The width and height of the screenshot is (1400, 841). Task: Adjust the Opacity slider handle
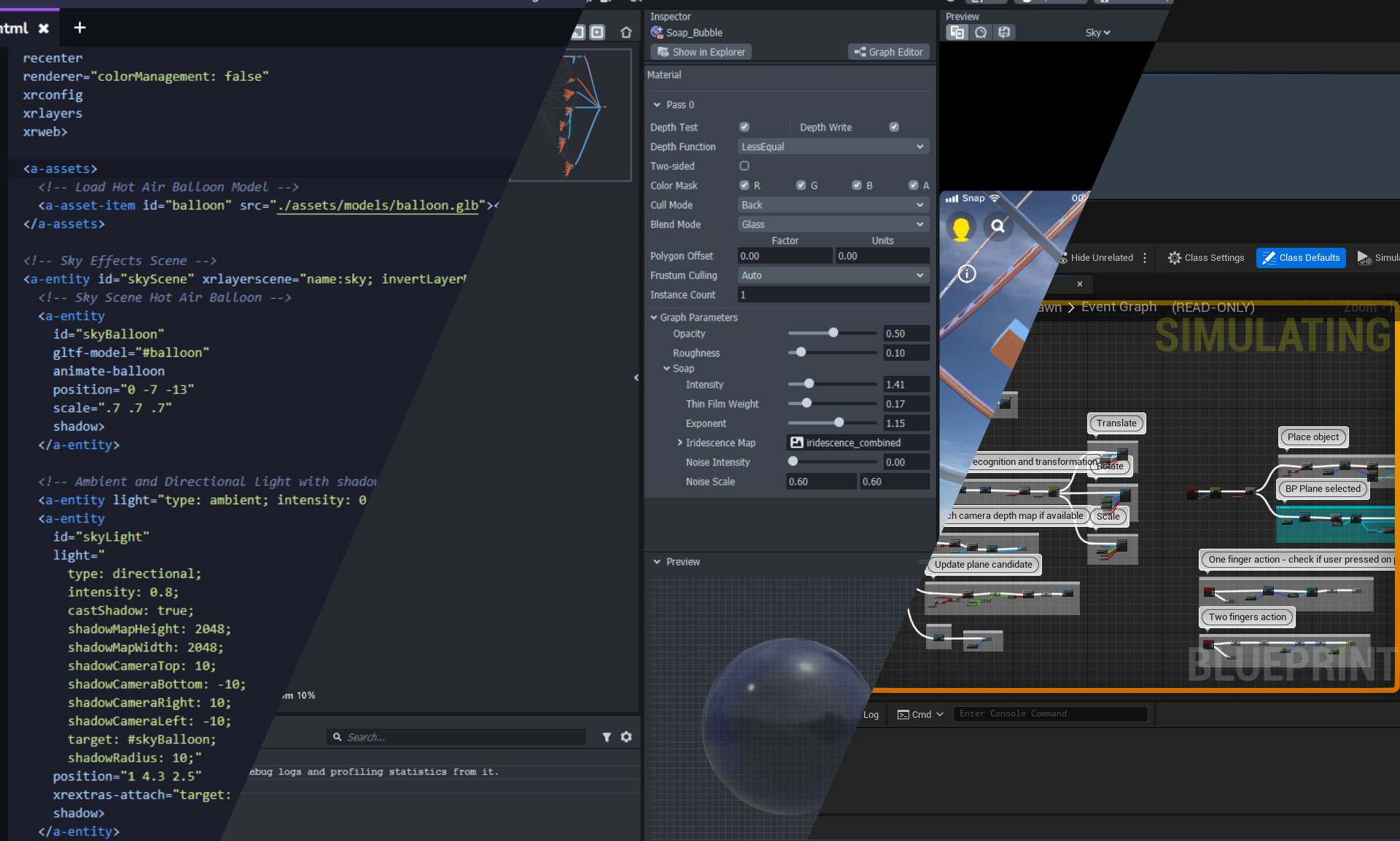point(833,333)
